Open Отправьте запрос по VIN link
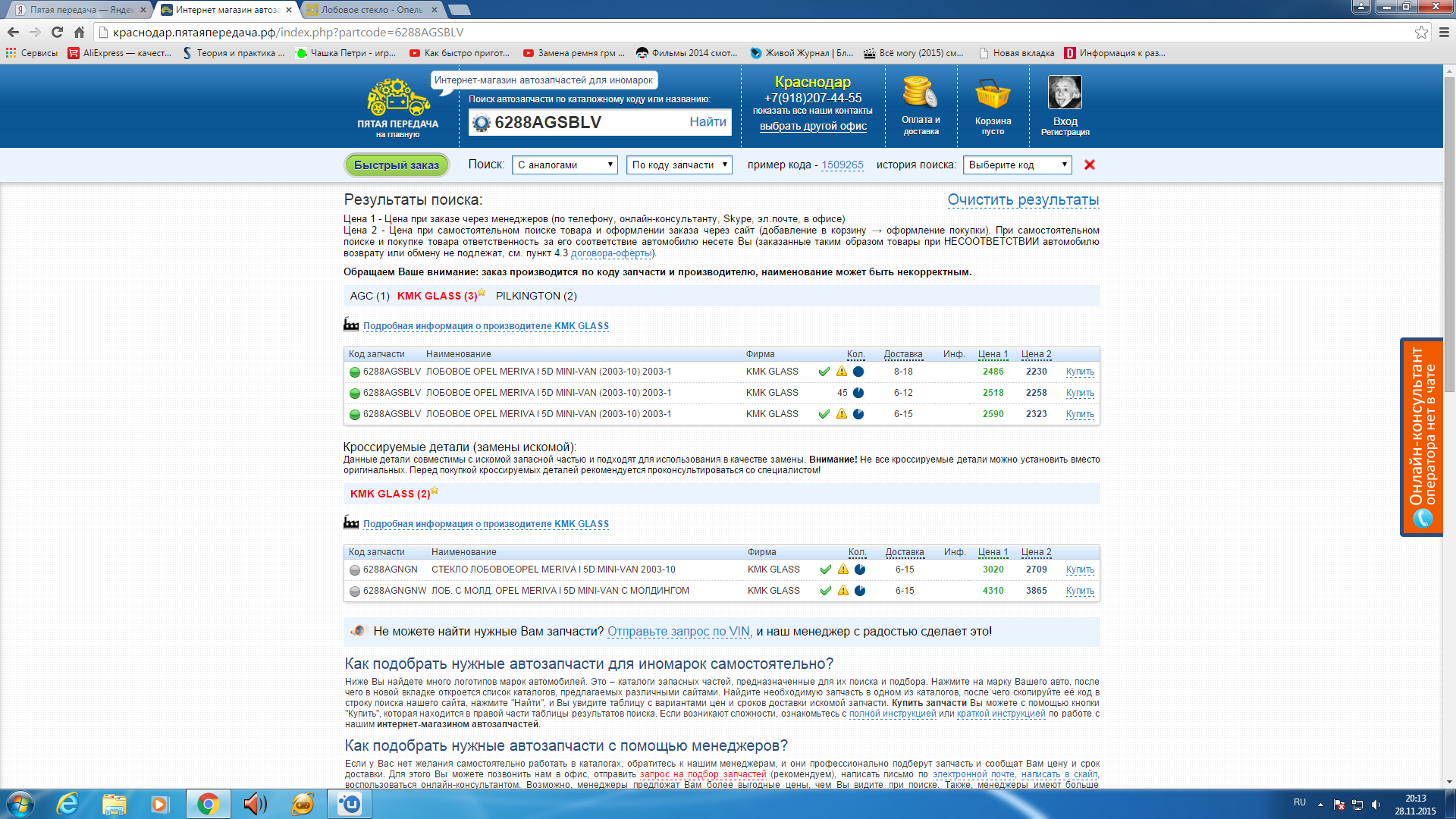 tap(679, 632)
